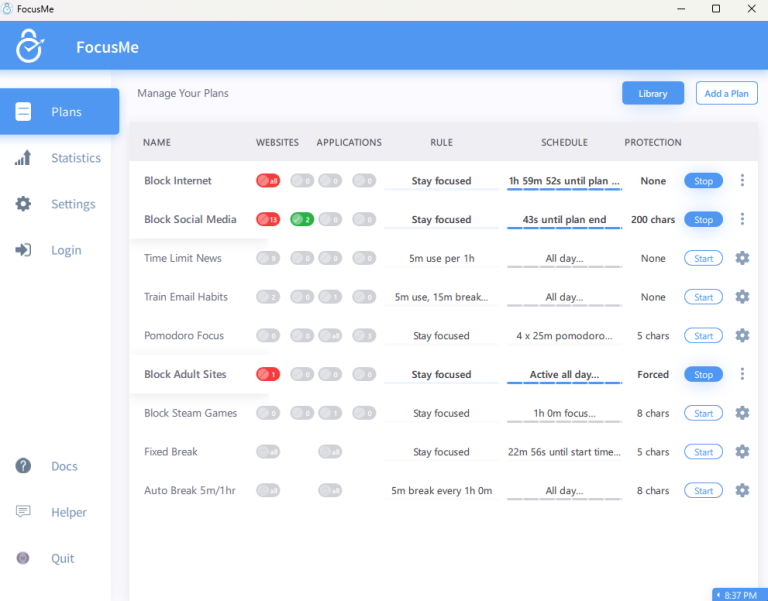Open settings gear for Train Email Habits

coord(742,297)
